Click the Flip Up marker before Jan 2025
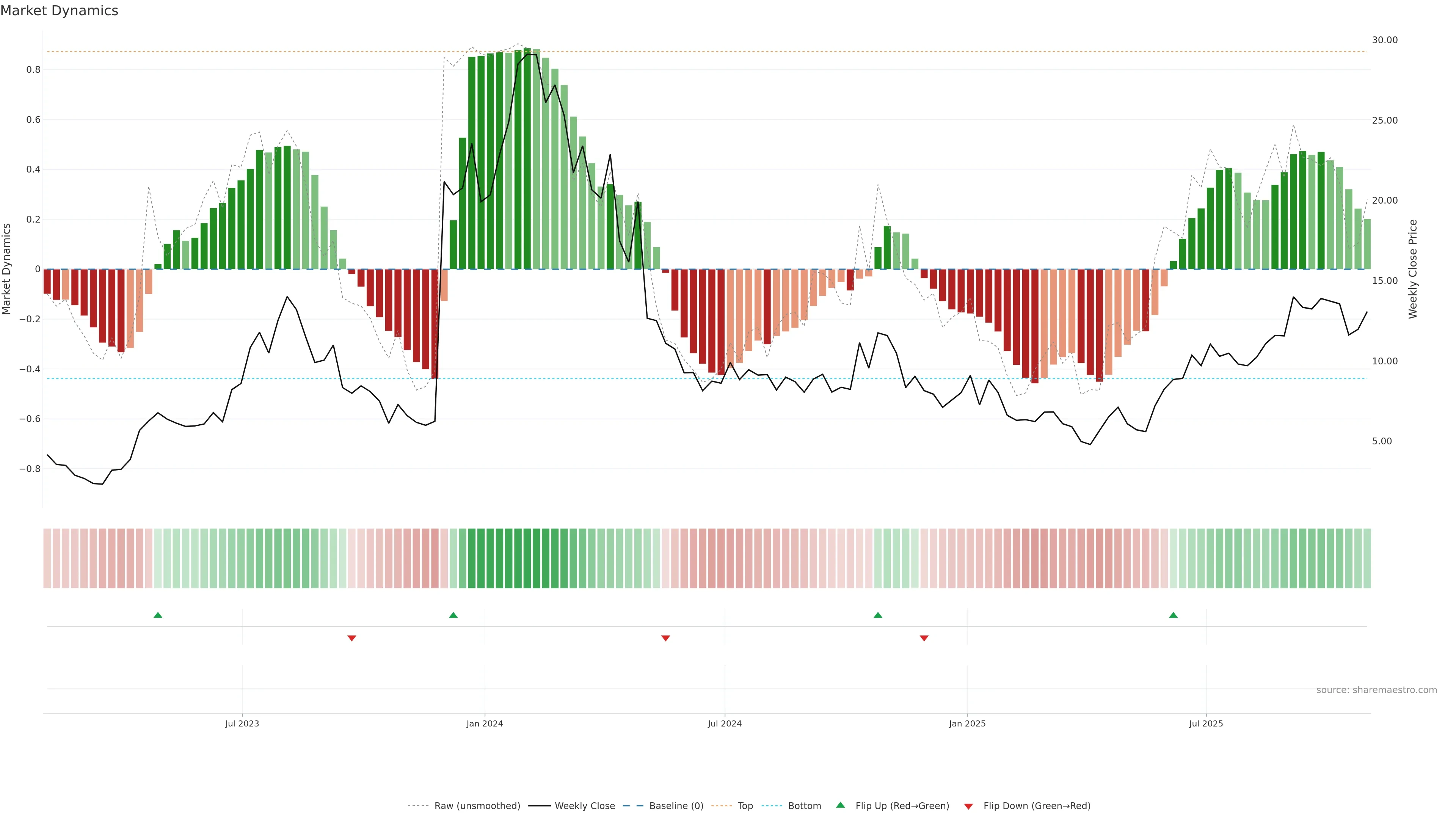The height and width of the screenshot is (819, 1456). click(x=878, y=615)
